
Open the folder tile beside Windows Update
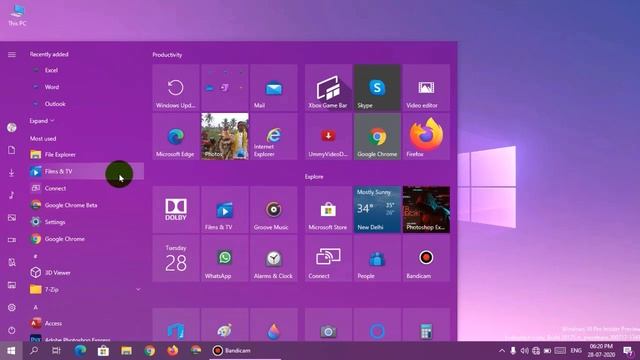tap(225, 87)
